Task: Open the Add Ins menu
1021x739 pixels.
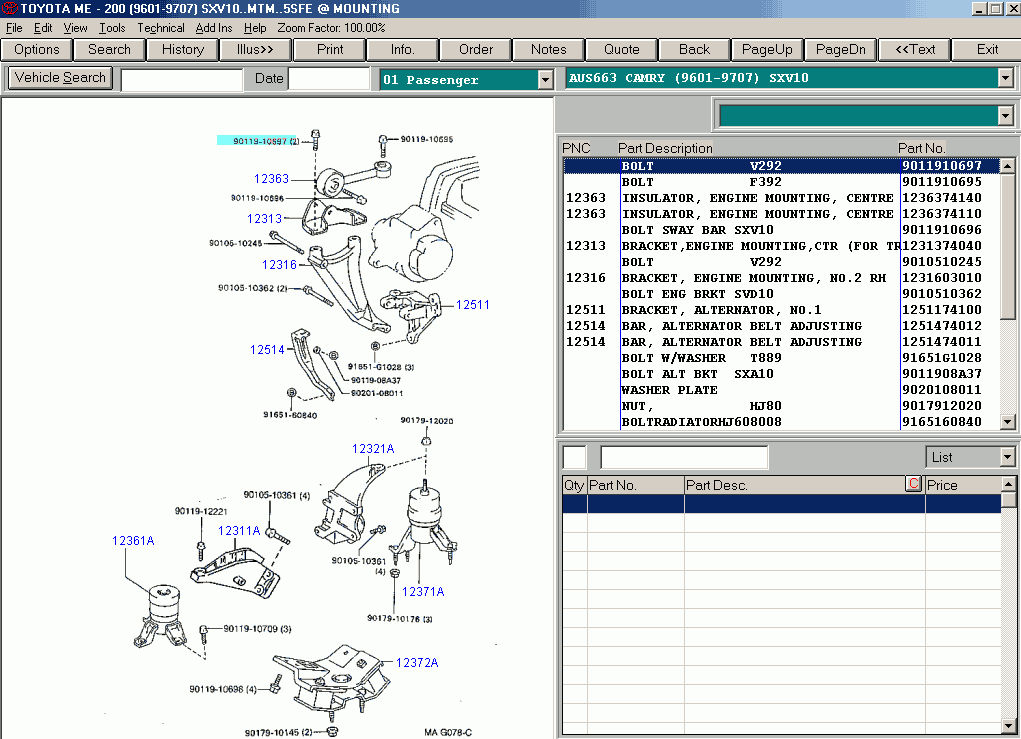Action: (x=214, y=28)
